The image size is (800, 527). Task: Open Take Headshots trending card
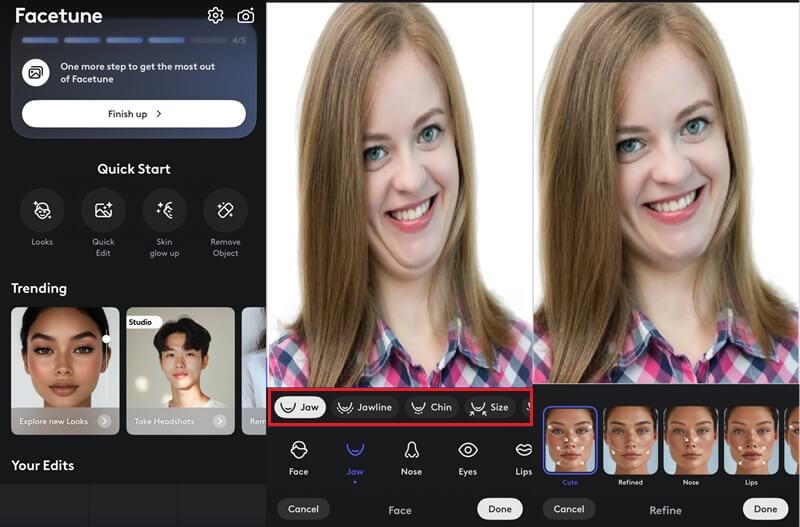click(x=181, y=371)
